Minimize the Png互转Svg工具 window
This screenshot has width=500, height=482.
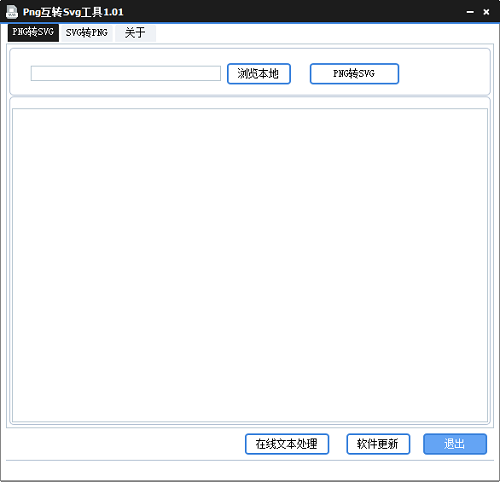(x=470, y=12)
